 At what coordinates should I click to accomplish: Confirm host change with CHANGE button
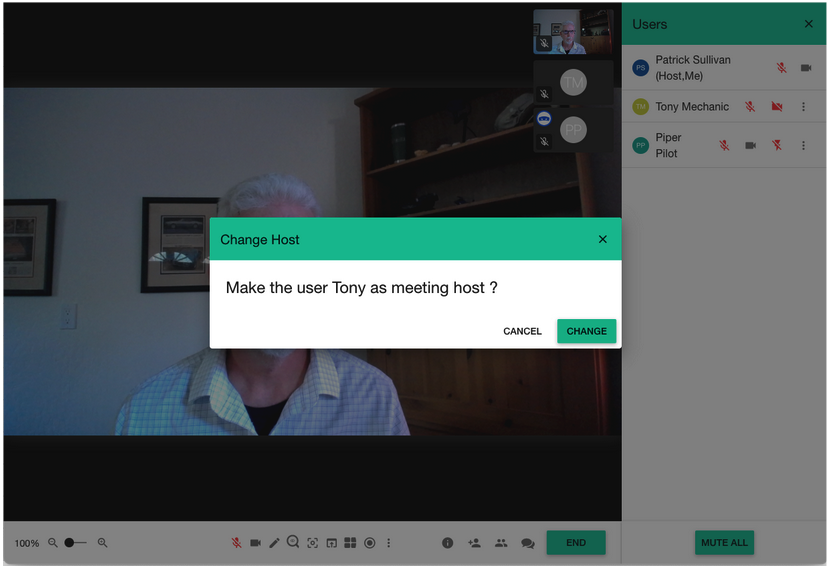586,331
